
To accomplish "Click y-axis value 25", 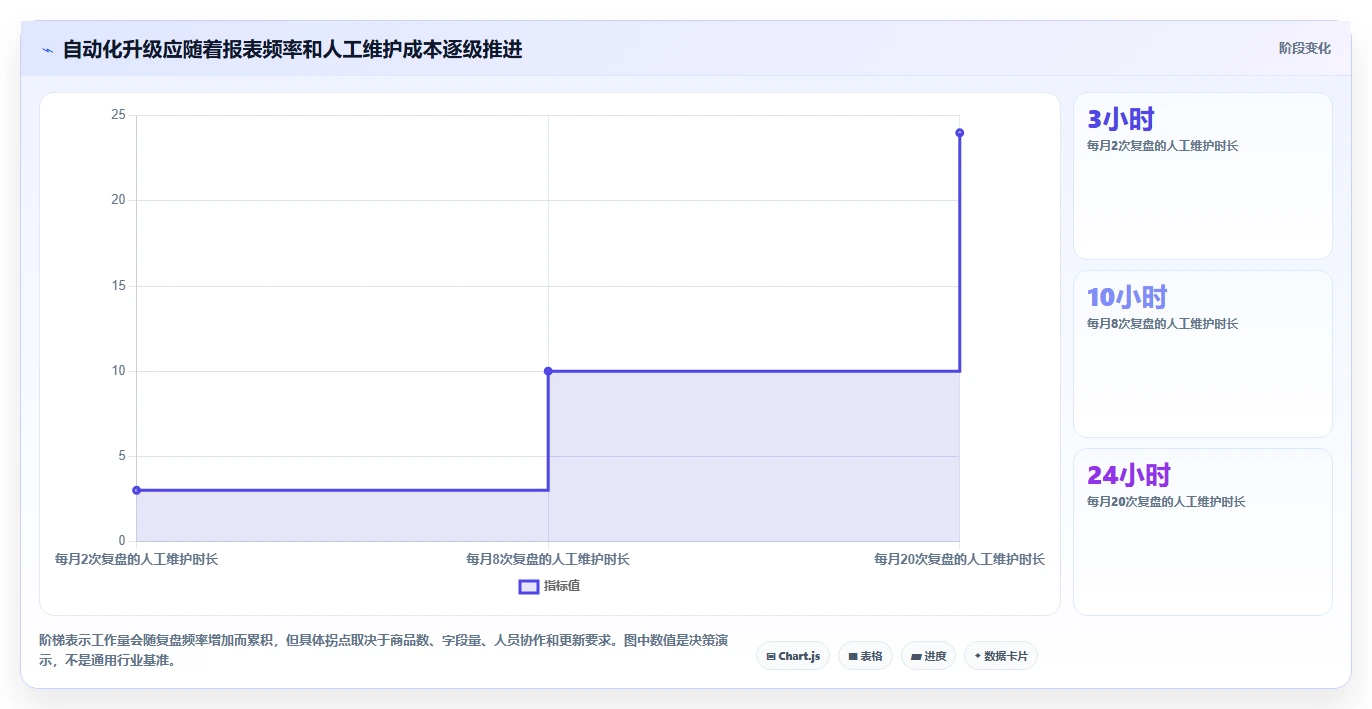I will [x=118, y=115].
